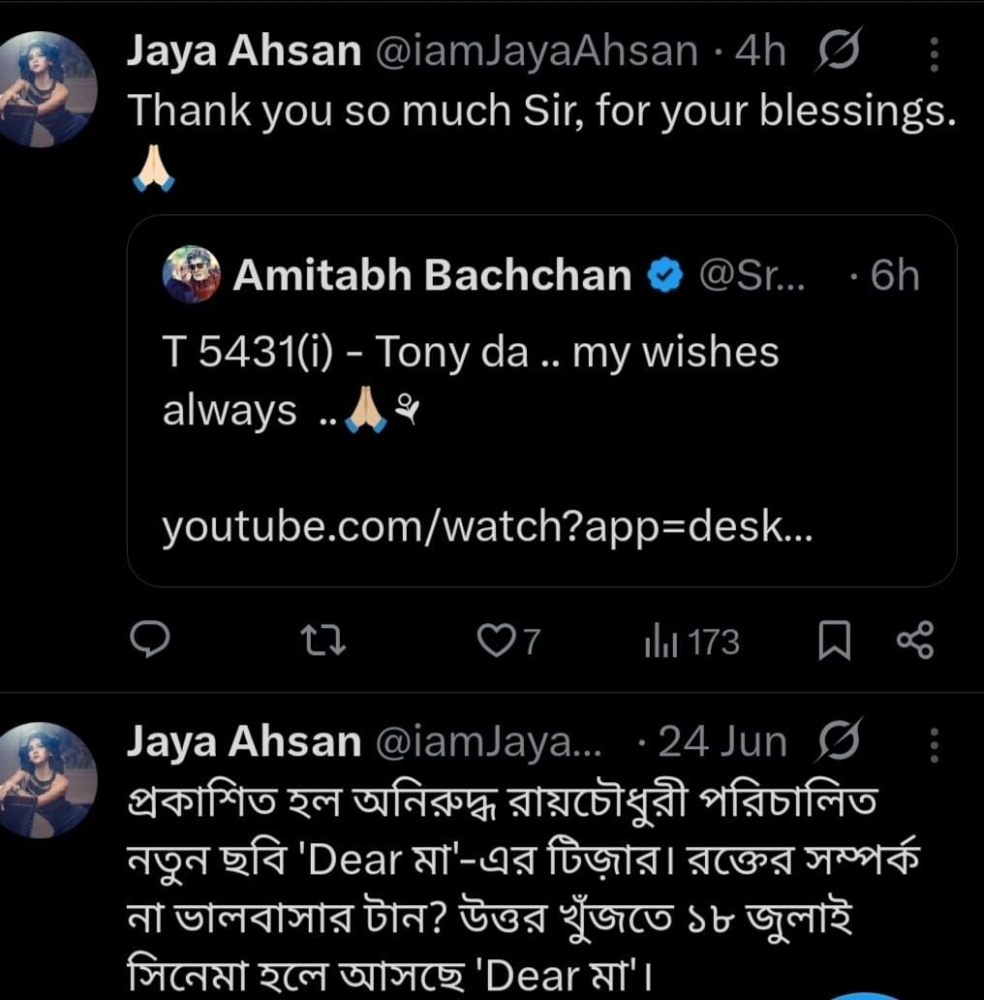Bookmark Jaya Ahsan's first tweet
Viewport: 984px width, 1000px height.
tap(834, 642)
